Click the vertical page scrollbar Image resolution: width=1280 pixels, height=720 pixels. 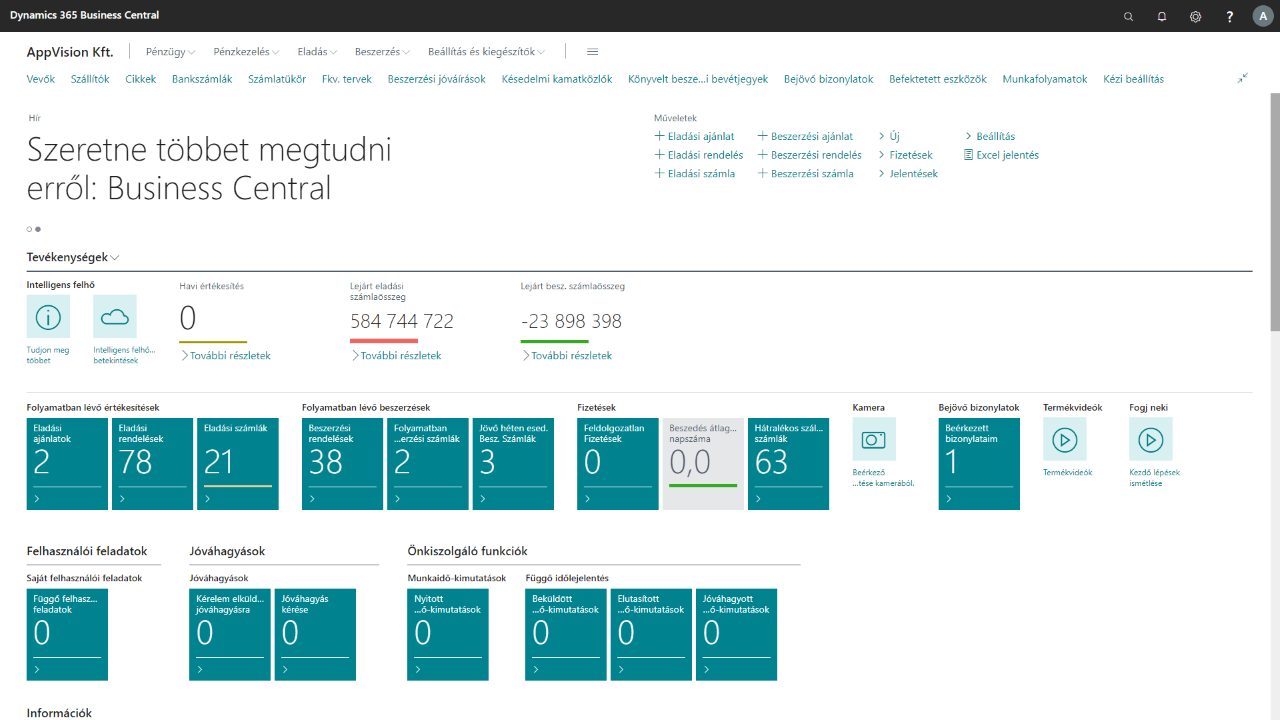click(x=1274, y=212)
